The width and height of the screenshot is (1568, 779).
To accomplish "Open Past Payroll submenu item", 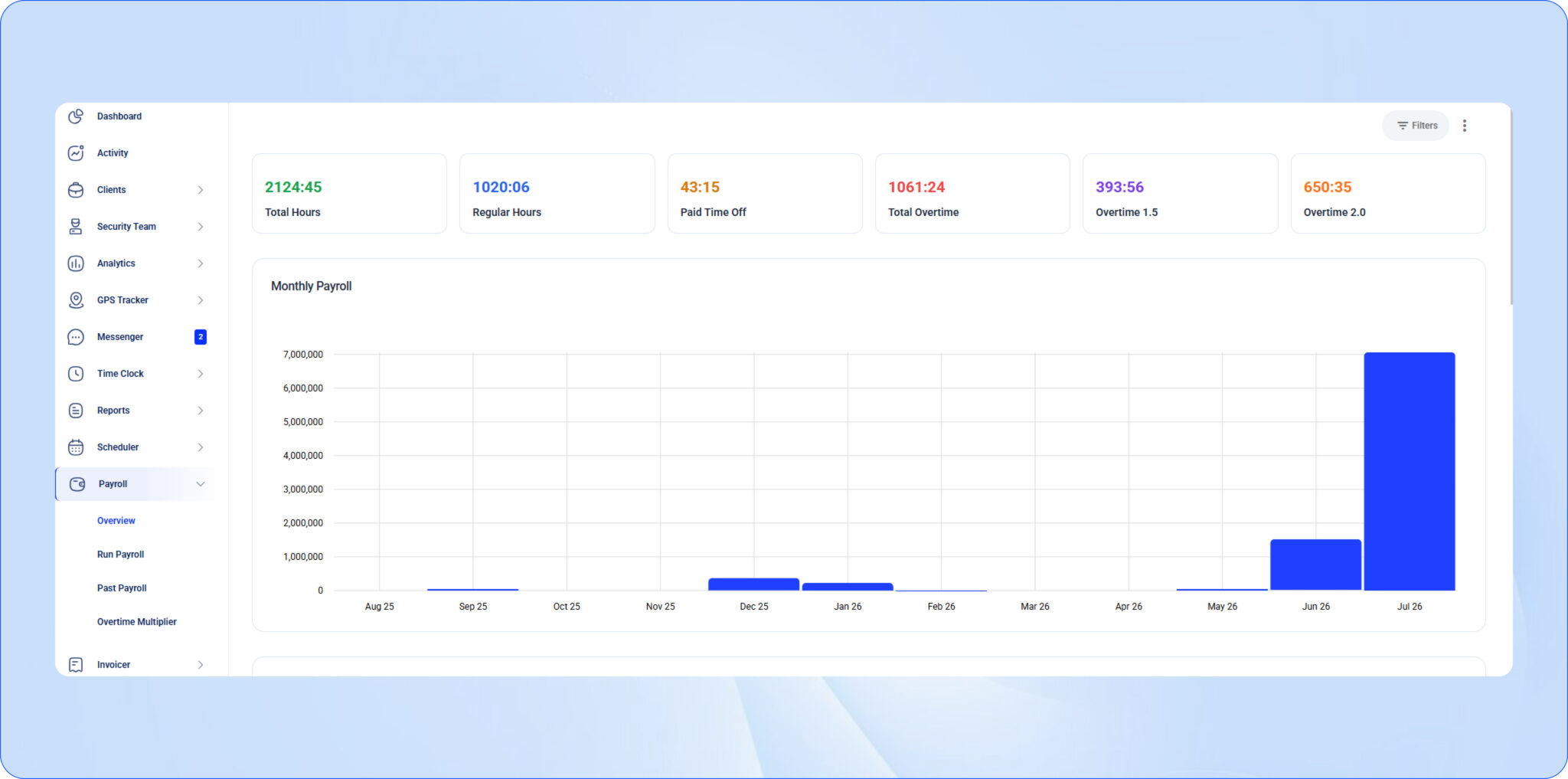I will pos(122,588).
